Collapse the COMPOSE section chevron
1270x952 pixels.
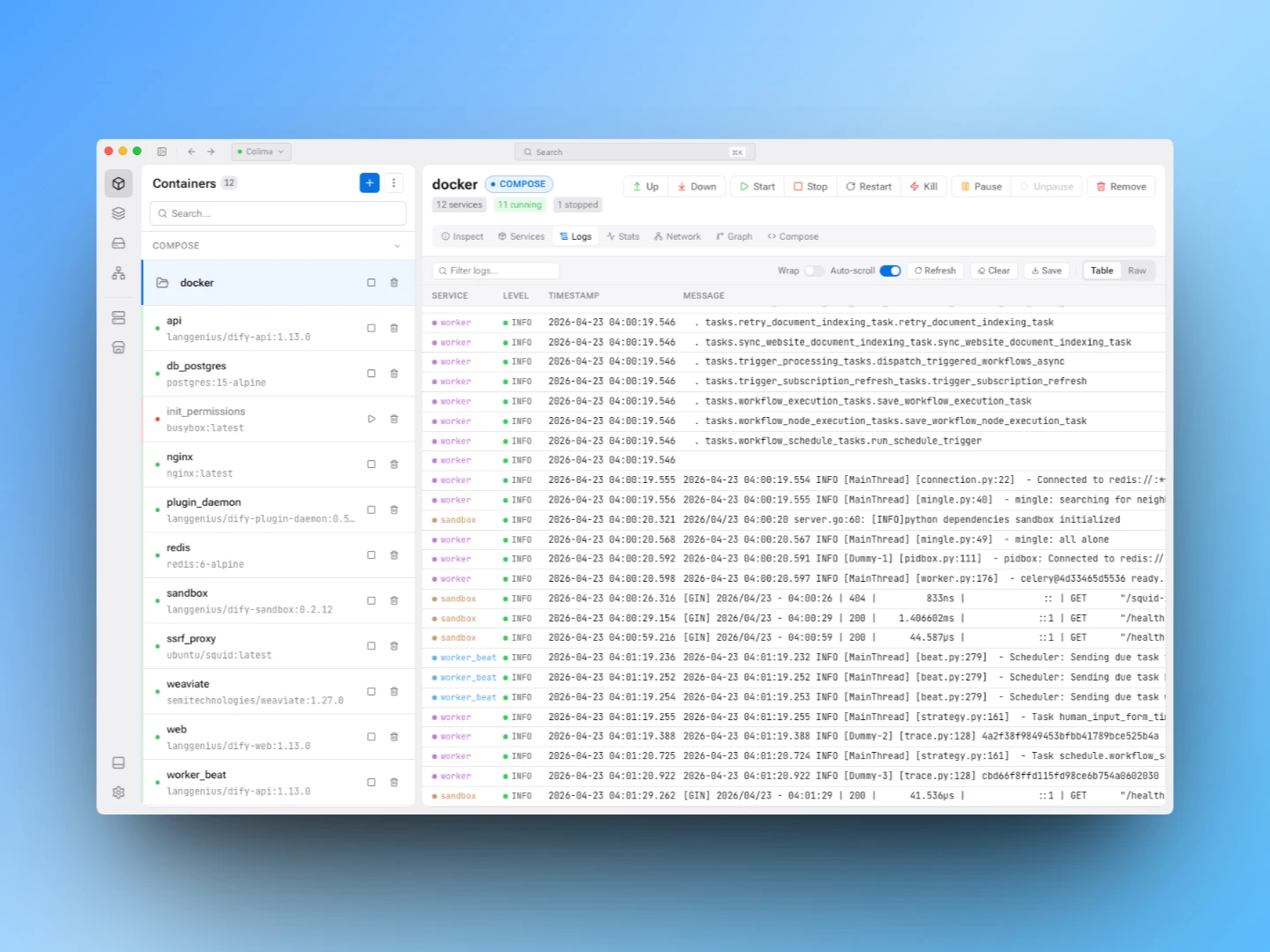(397, 246)
